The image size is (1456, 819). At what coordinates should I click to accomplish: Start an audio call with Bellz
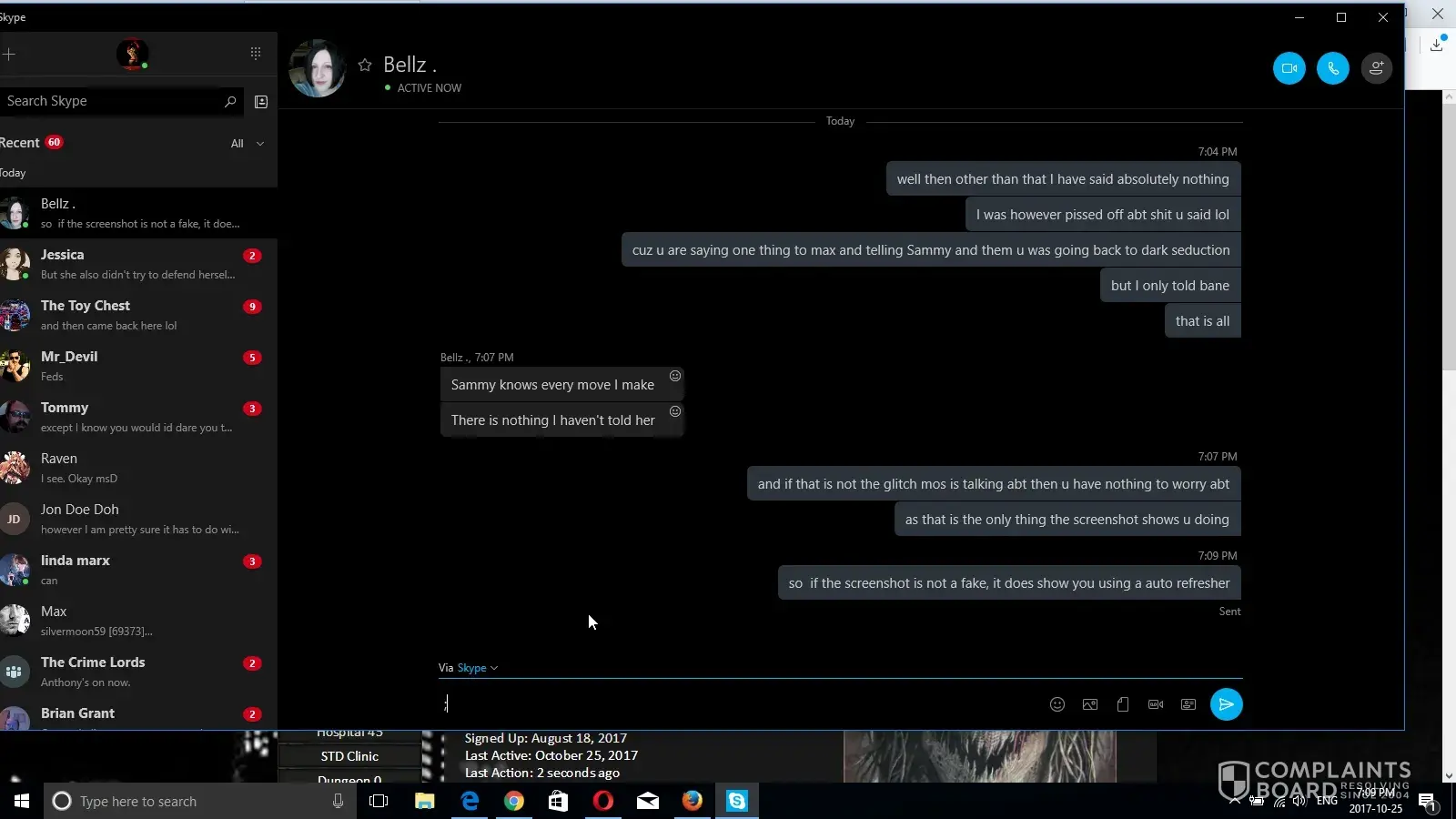[1332, 68]
